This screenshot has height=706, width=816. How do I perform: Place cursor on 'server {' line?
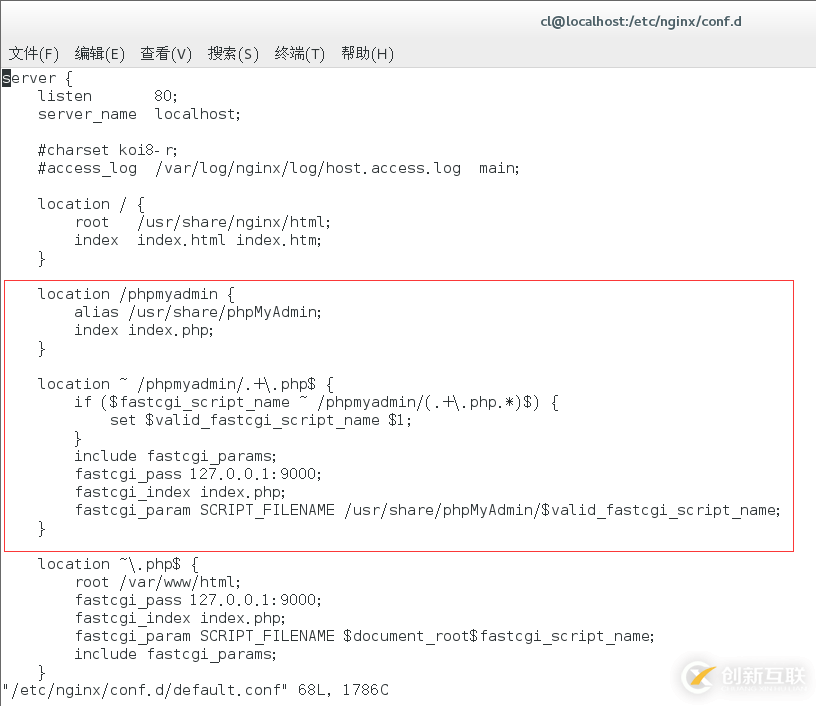[37, 78]
